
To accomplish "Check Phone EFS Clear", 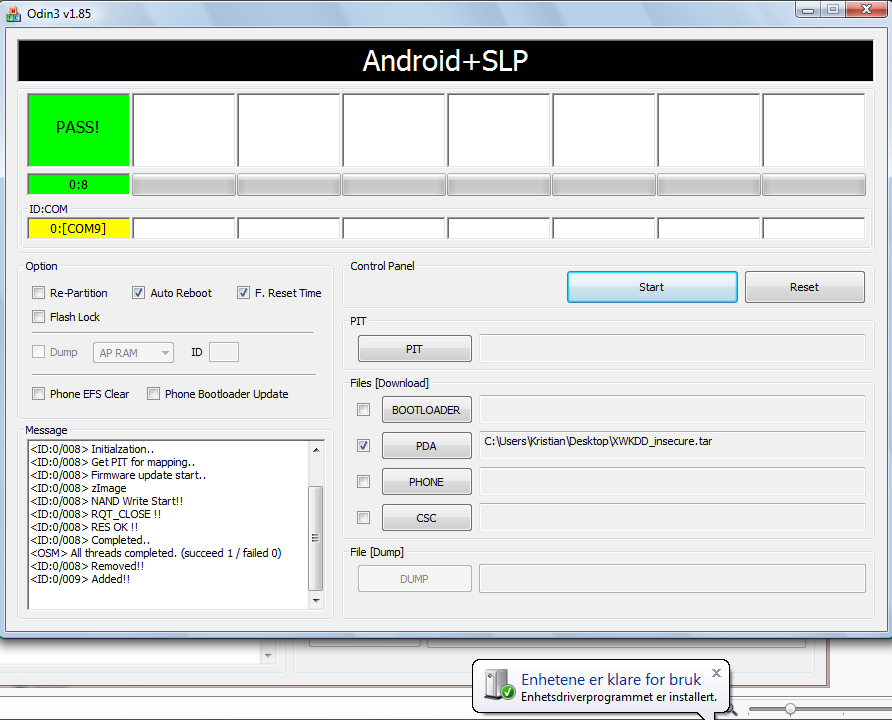I will [x=39, y=394].
